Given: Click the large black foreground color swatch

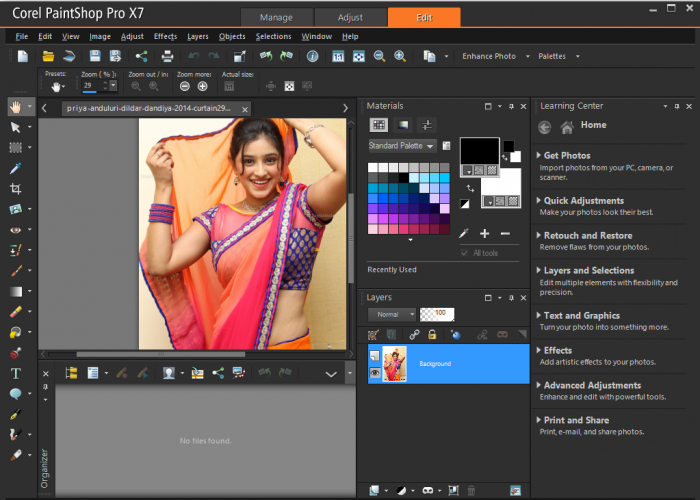Looking at the screenshot, I should pos(479,152).
